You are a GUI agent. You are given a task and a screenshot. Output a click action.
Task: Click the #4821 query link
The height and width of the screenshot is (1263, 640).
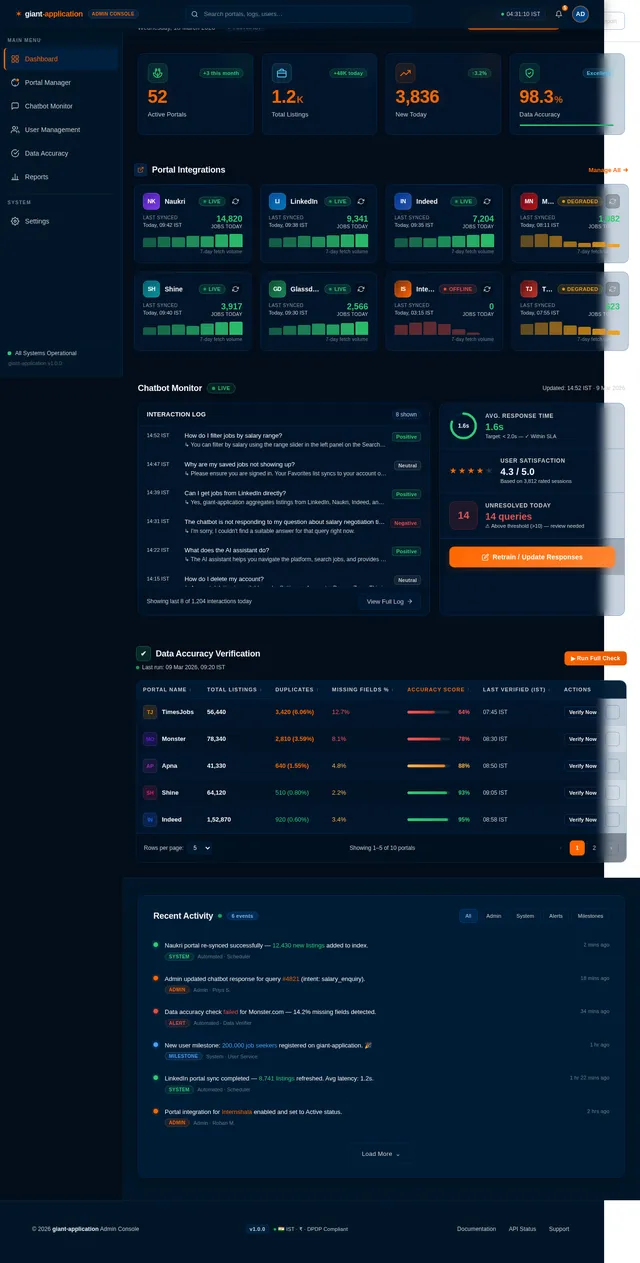point(290,978)
